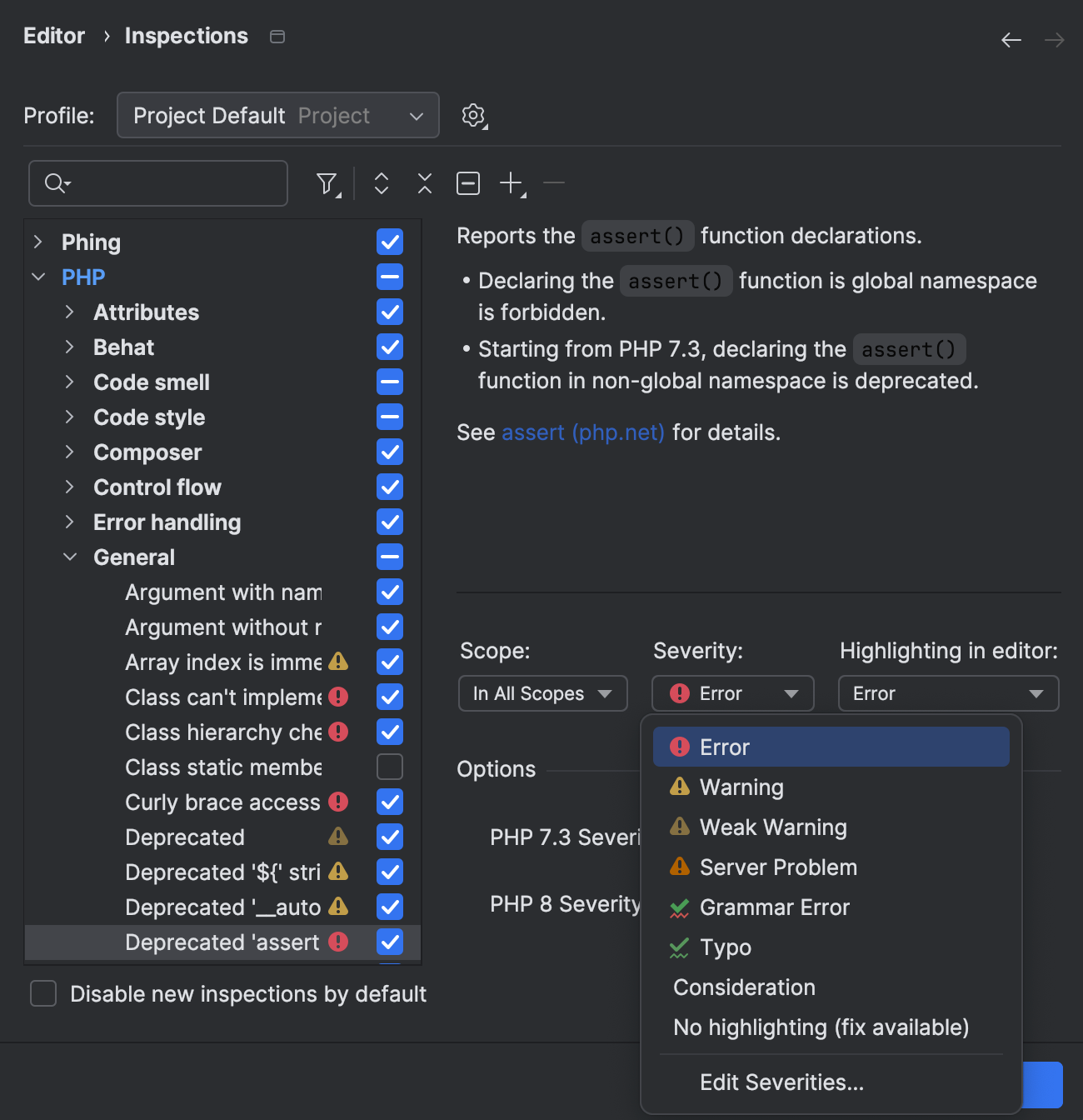Choose Edit Severities… option
This screenshot has height=1120, width=1083.
click(x=831, y=1082)
